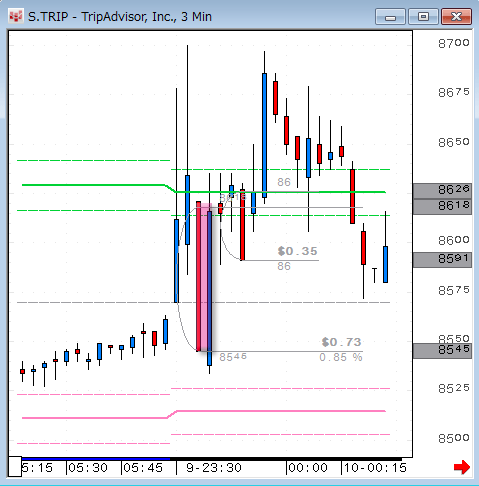Click the 8600 price axis label
This screenshot has width=479, height=486.
click(454, 240)
